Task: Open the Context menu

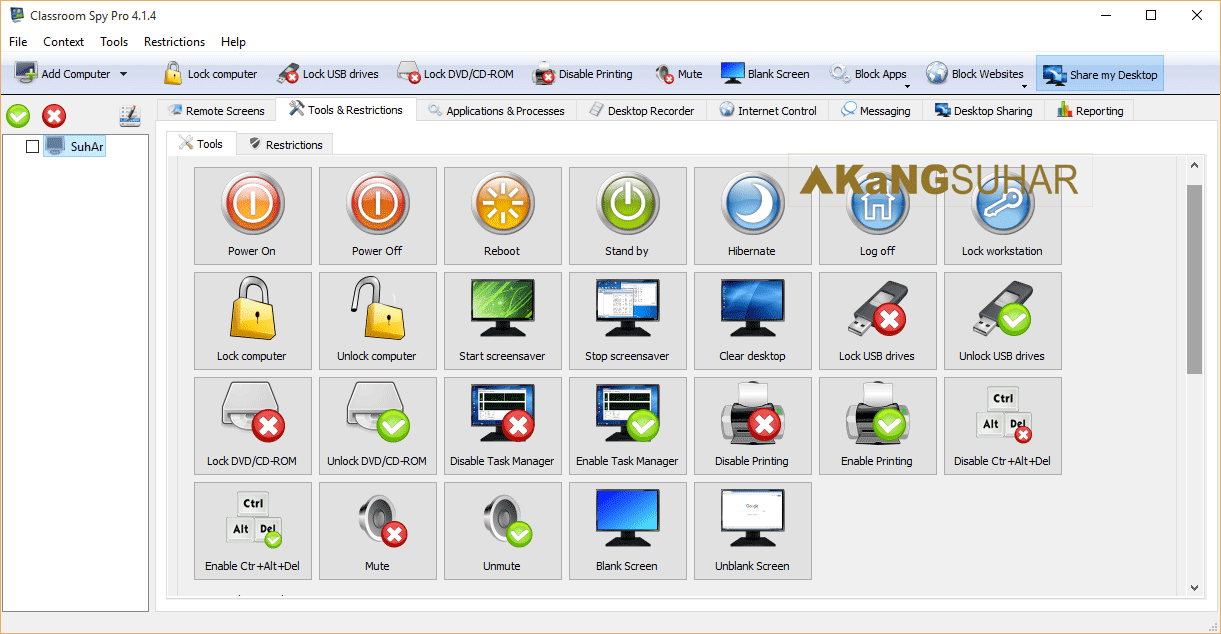Action: point(64,42)
